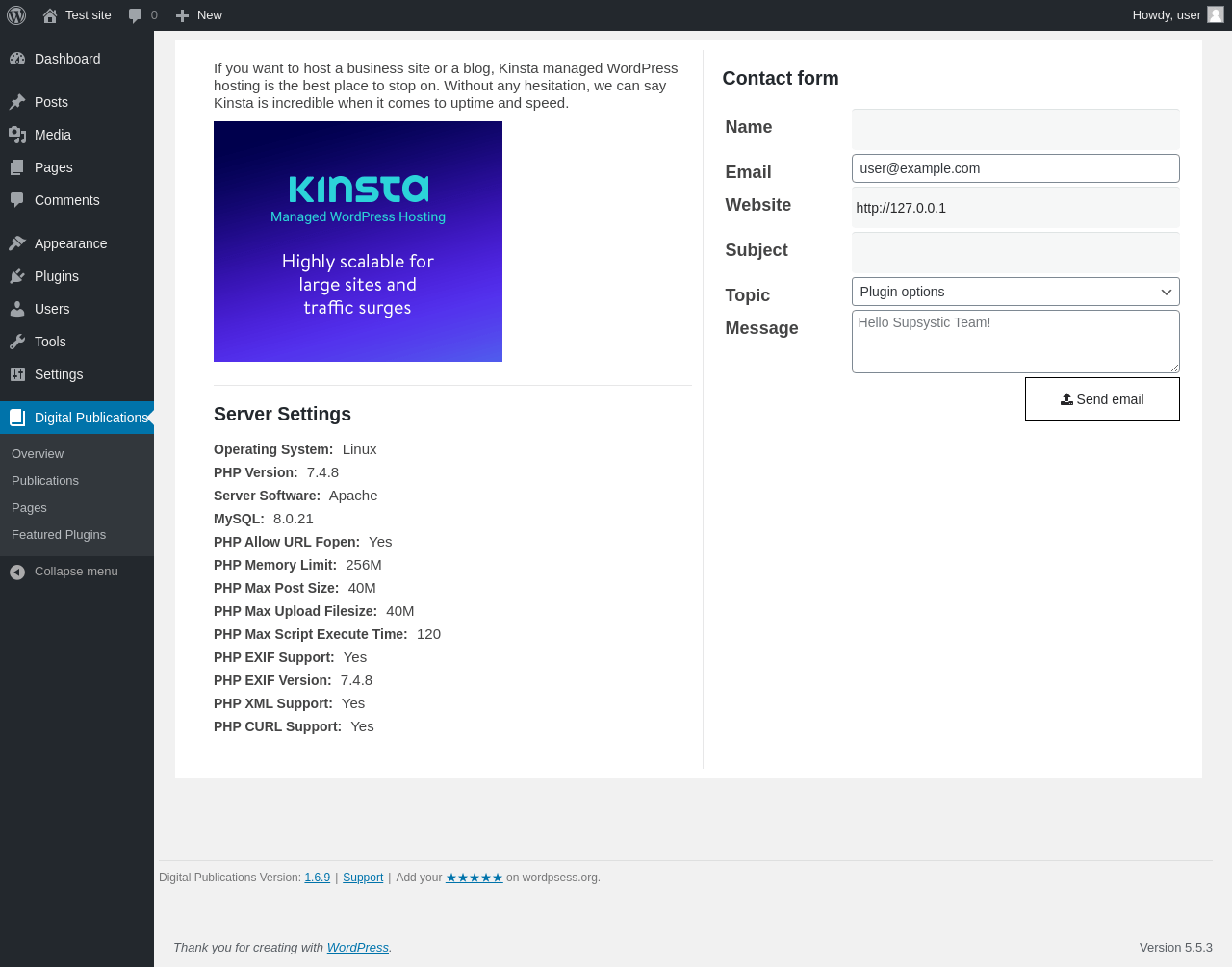
Task: Click the Appearance brush icon
Action: point(17,243)
